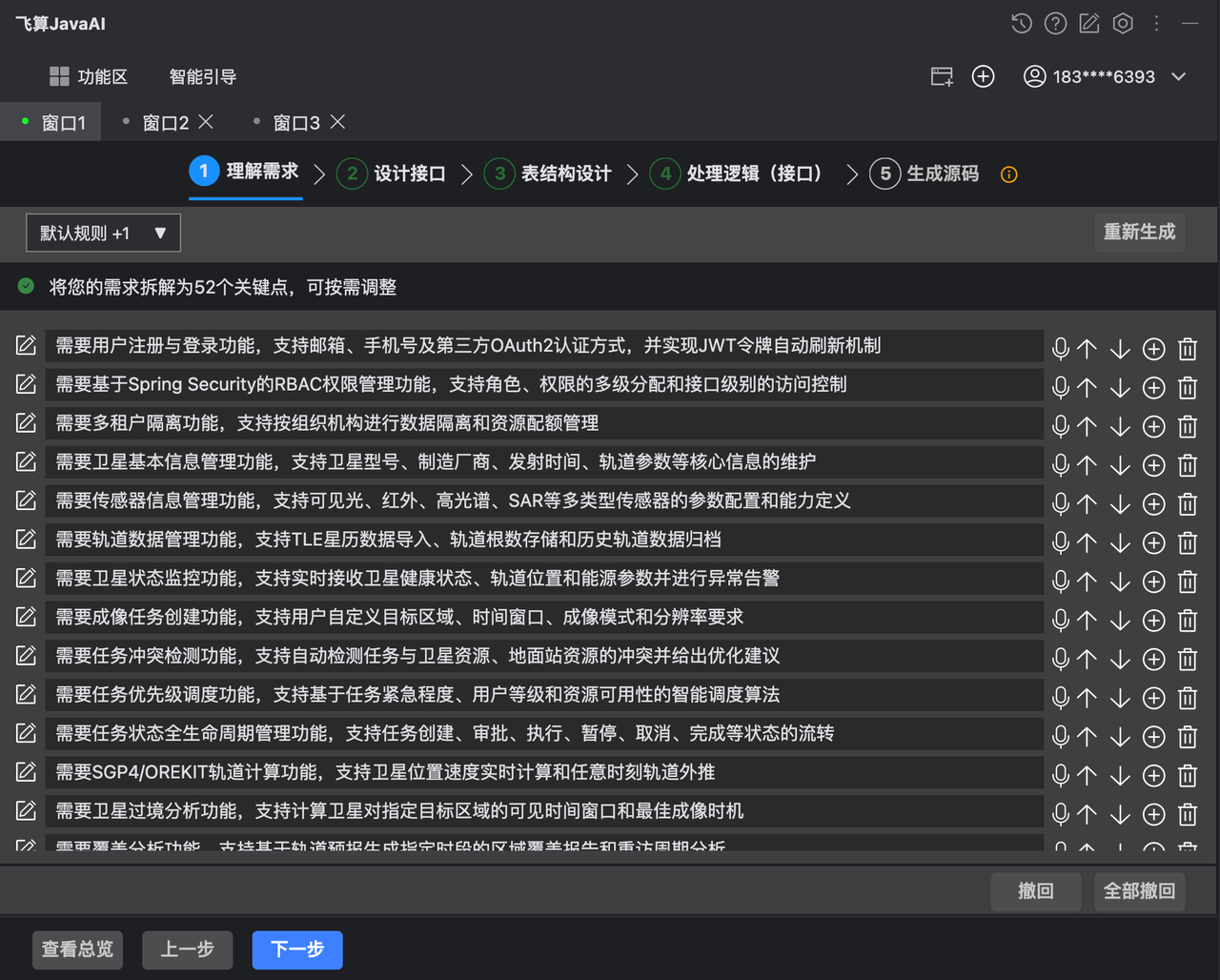Click microphone icon on 成像任务创建功能 row
This screenshot has height=980, width=1220.
[x=1060, y=620]
